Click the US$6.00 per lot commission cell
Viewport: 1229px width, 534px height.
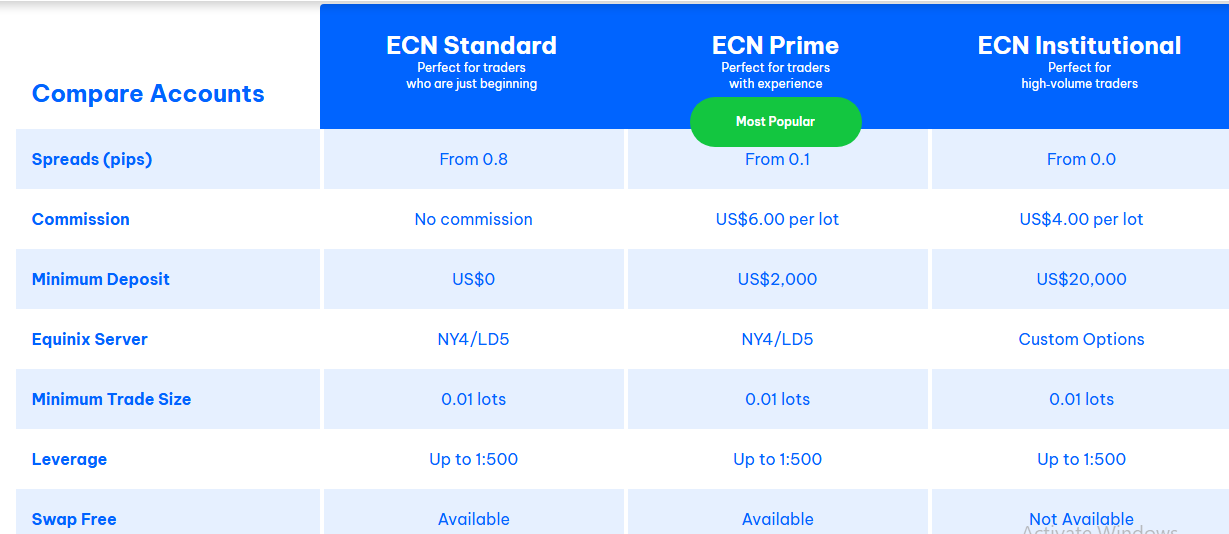pos(777,219)
